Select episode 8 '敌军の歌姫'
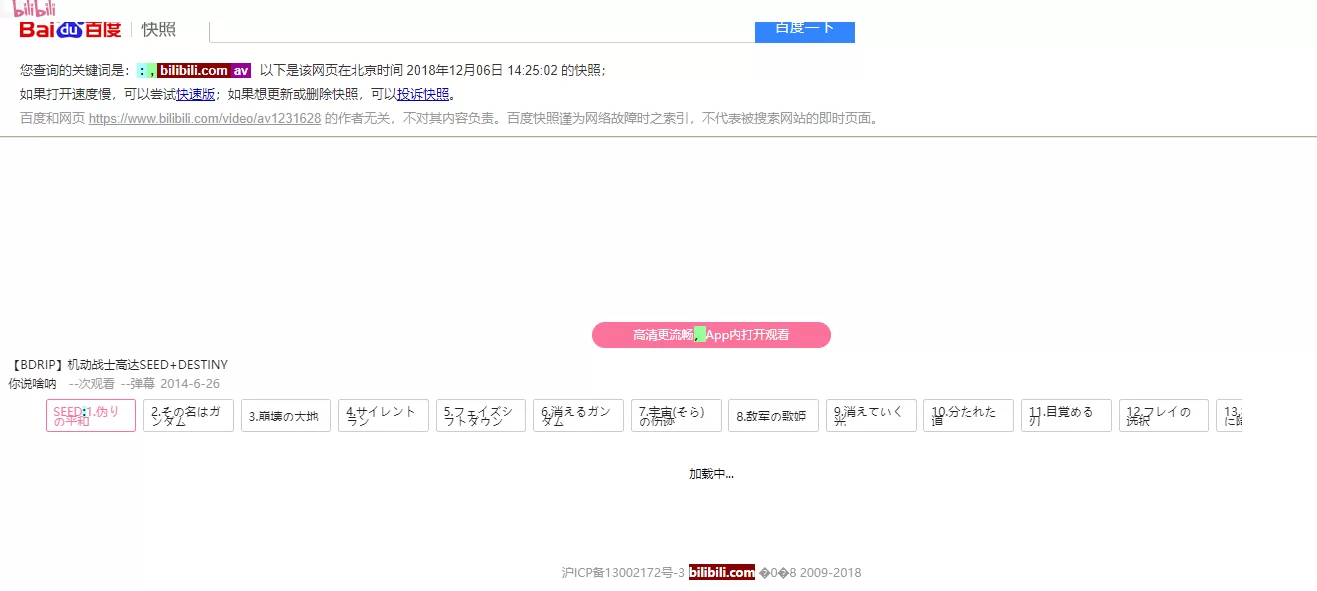 pos(773,416)
